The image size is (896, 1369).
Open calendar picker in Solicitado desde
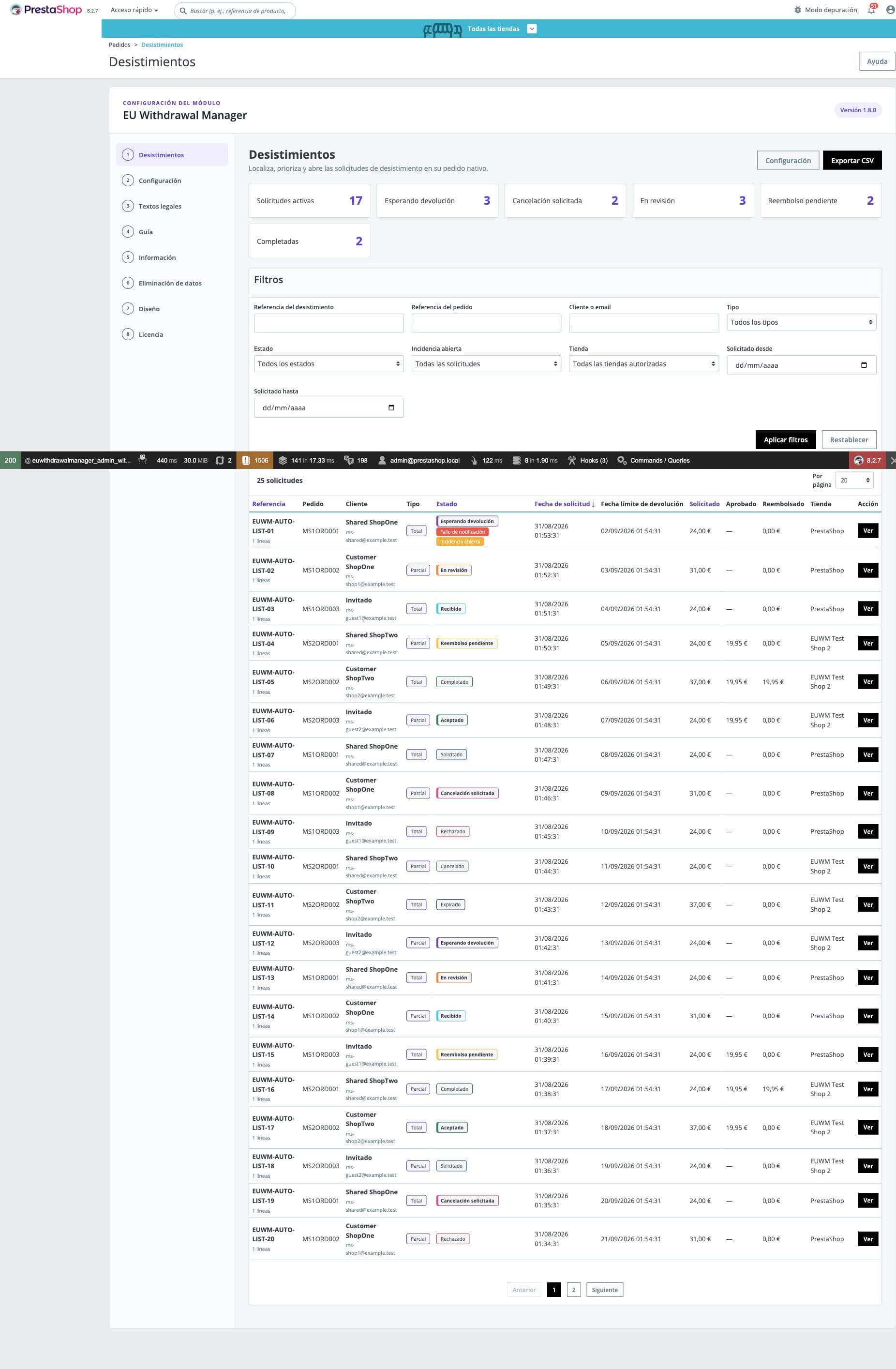pyautogui.click(x=863, y=365)
